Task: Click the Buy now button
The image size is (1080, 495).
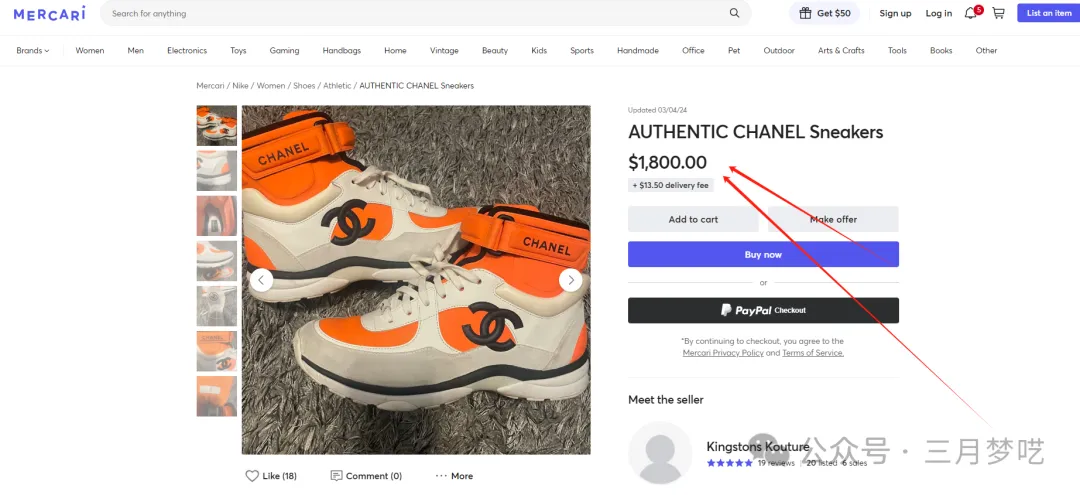Action: point(763,254)
